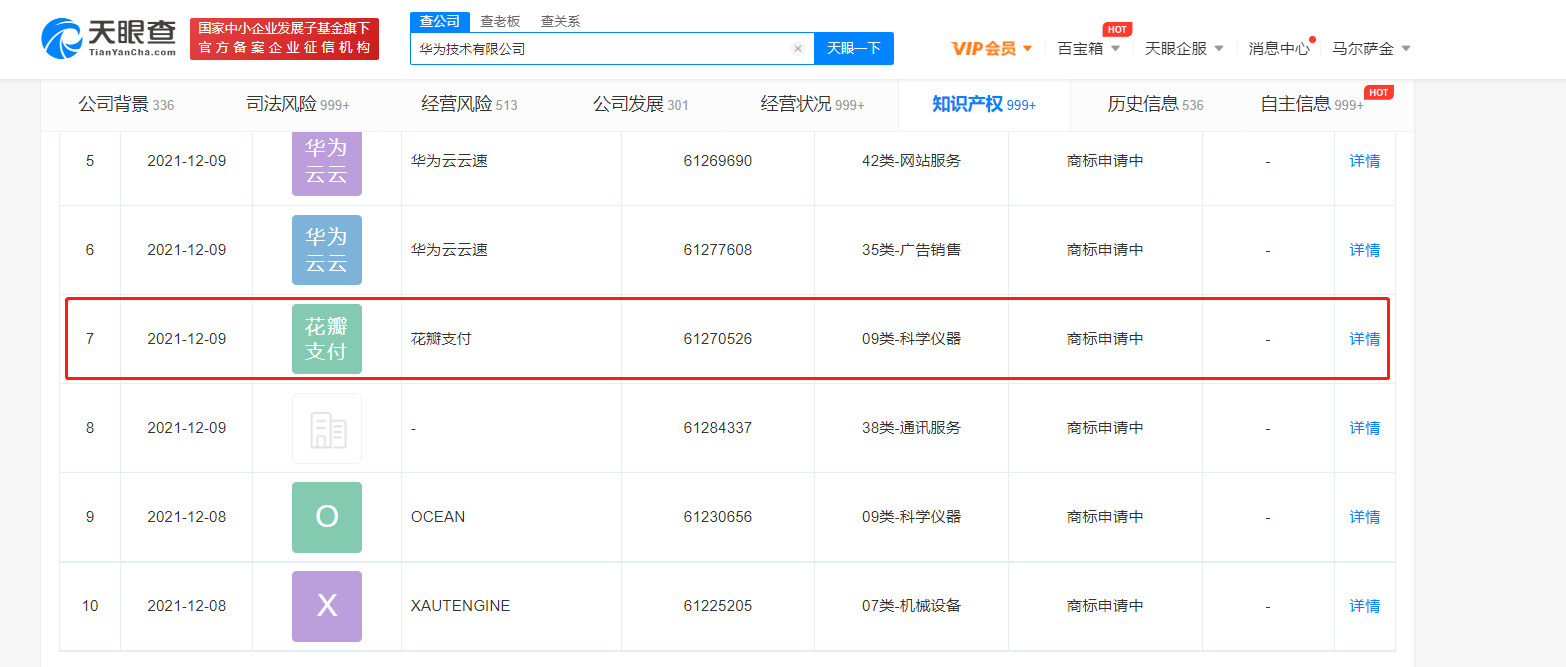Select the 查老板 search tab
The image size is (1566, 667).
tap(500, 21)
